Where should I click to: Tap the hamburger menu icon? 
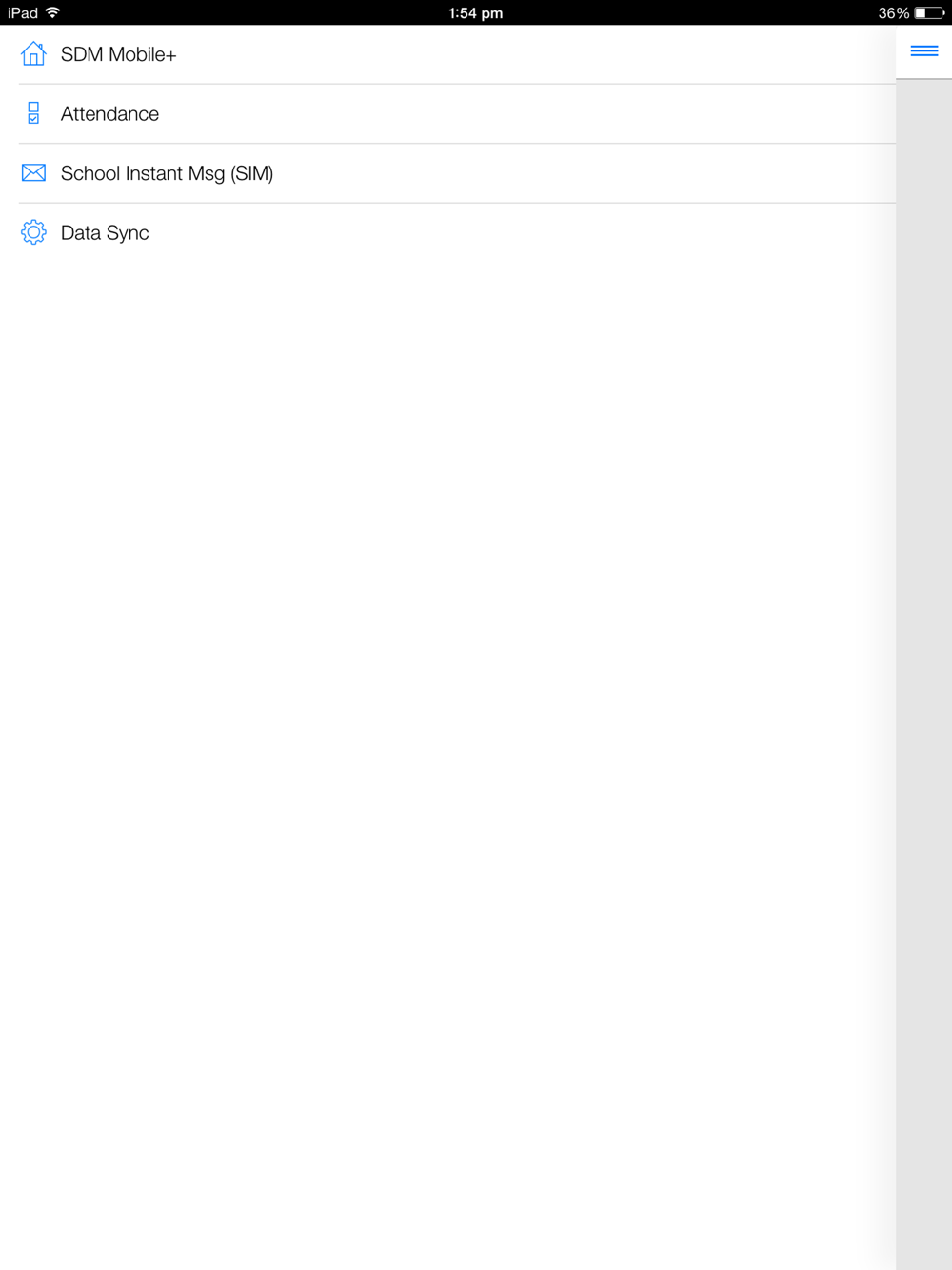click(923, 51)
